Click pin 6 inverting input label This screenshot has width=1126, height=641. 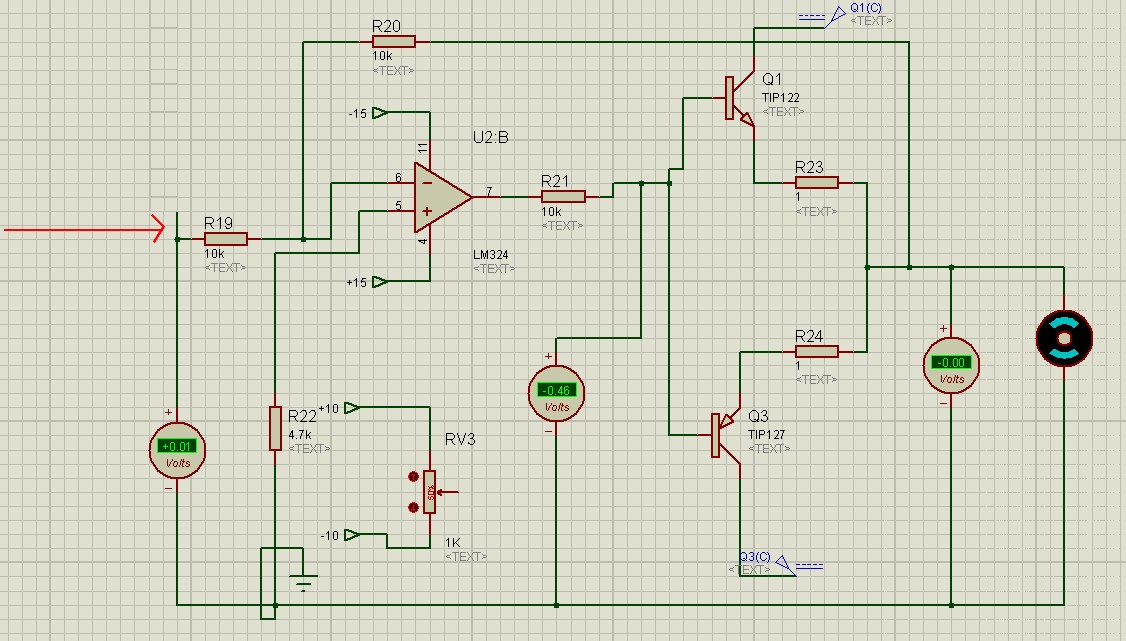pos(399,178)
